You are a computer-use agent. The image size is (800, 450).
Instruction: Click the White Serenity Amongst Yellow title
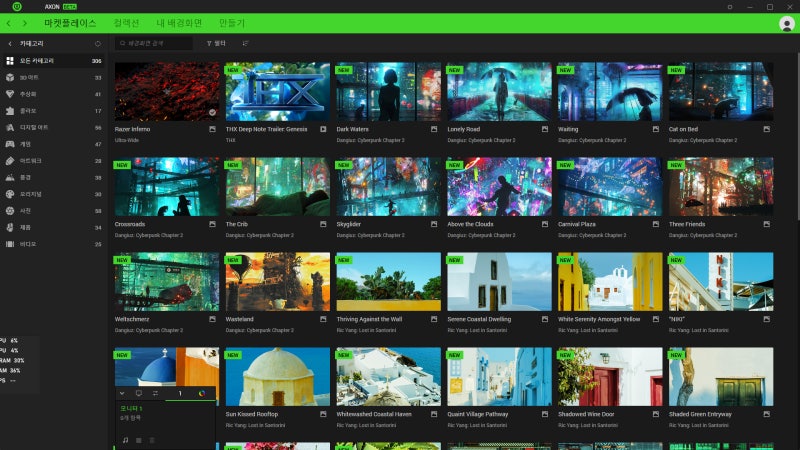coord(599,319)
